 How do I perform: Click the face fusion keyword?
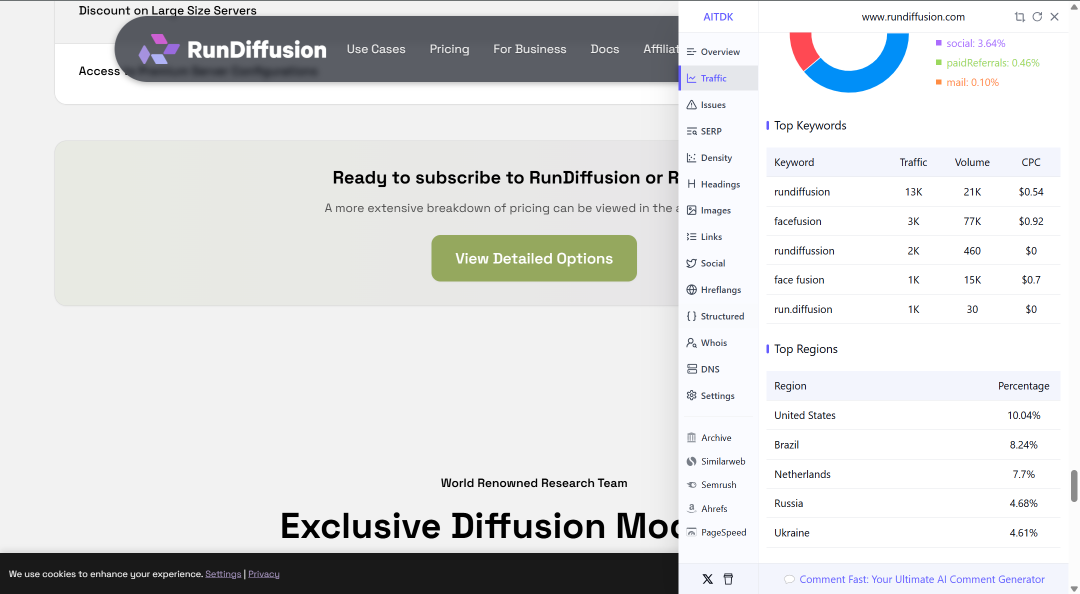(799, 280)
